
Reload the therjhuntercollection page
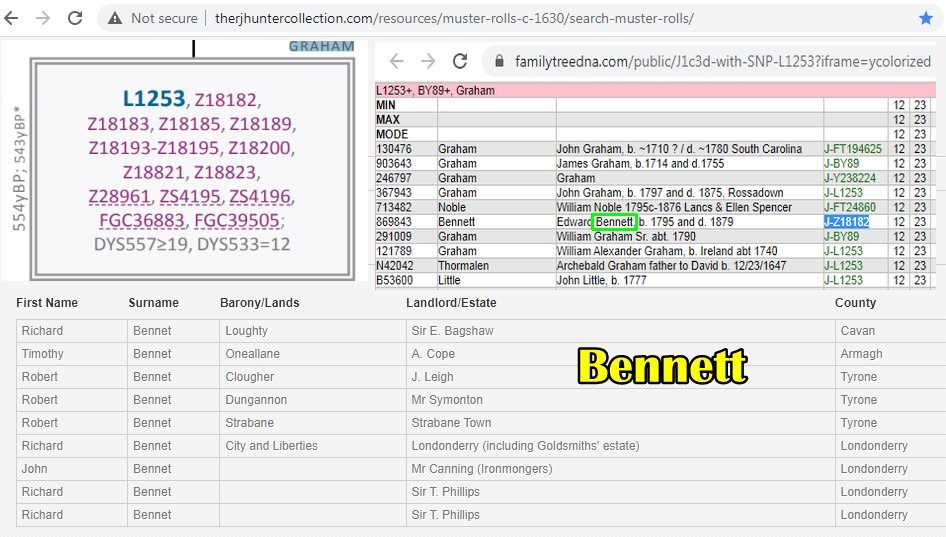tap(75, 18)
